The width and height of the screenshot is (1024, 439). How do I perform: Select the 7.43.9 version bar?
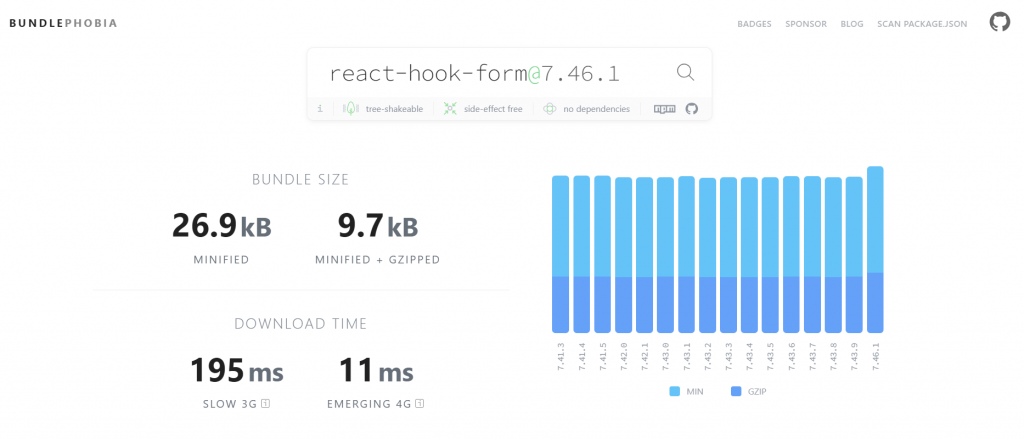pyautogui.click(x=854, y=255)
